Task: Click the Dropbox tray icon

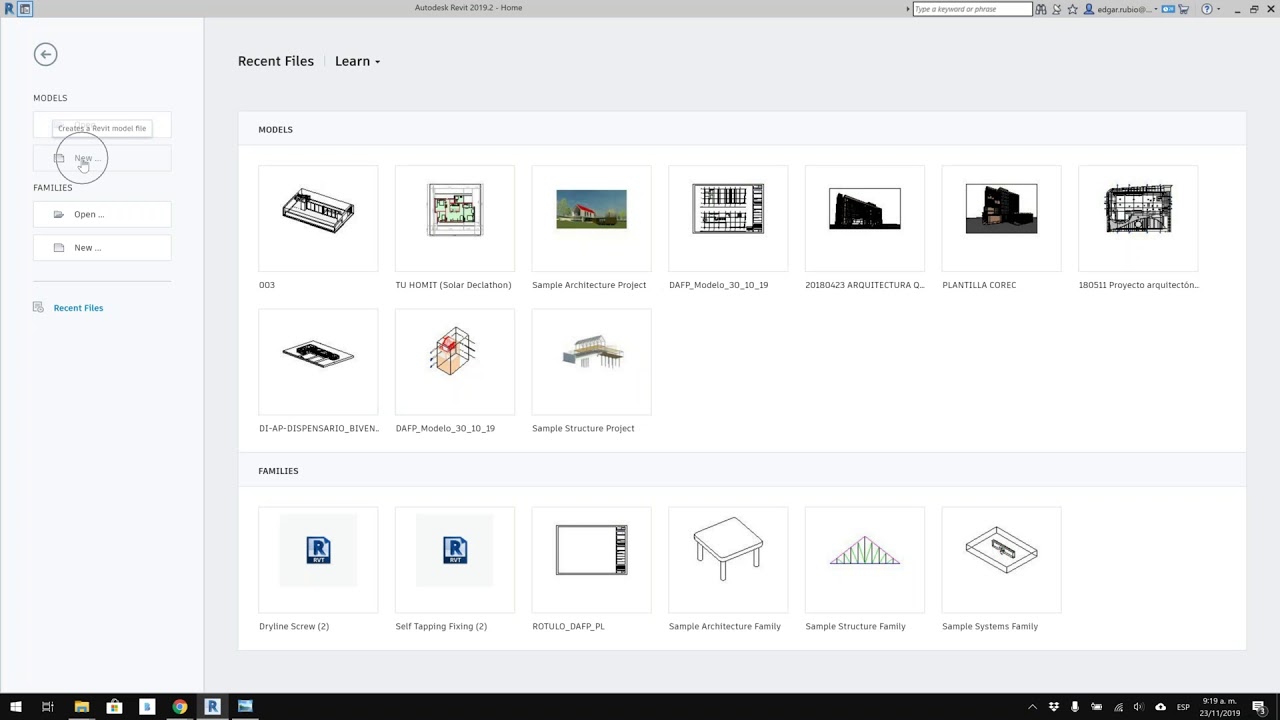Action: coord(1054,707)
